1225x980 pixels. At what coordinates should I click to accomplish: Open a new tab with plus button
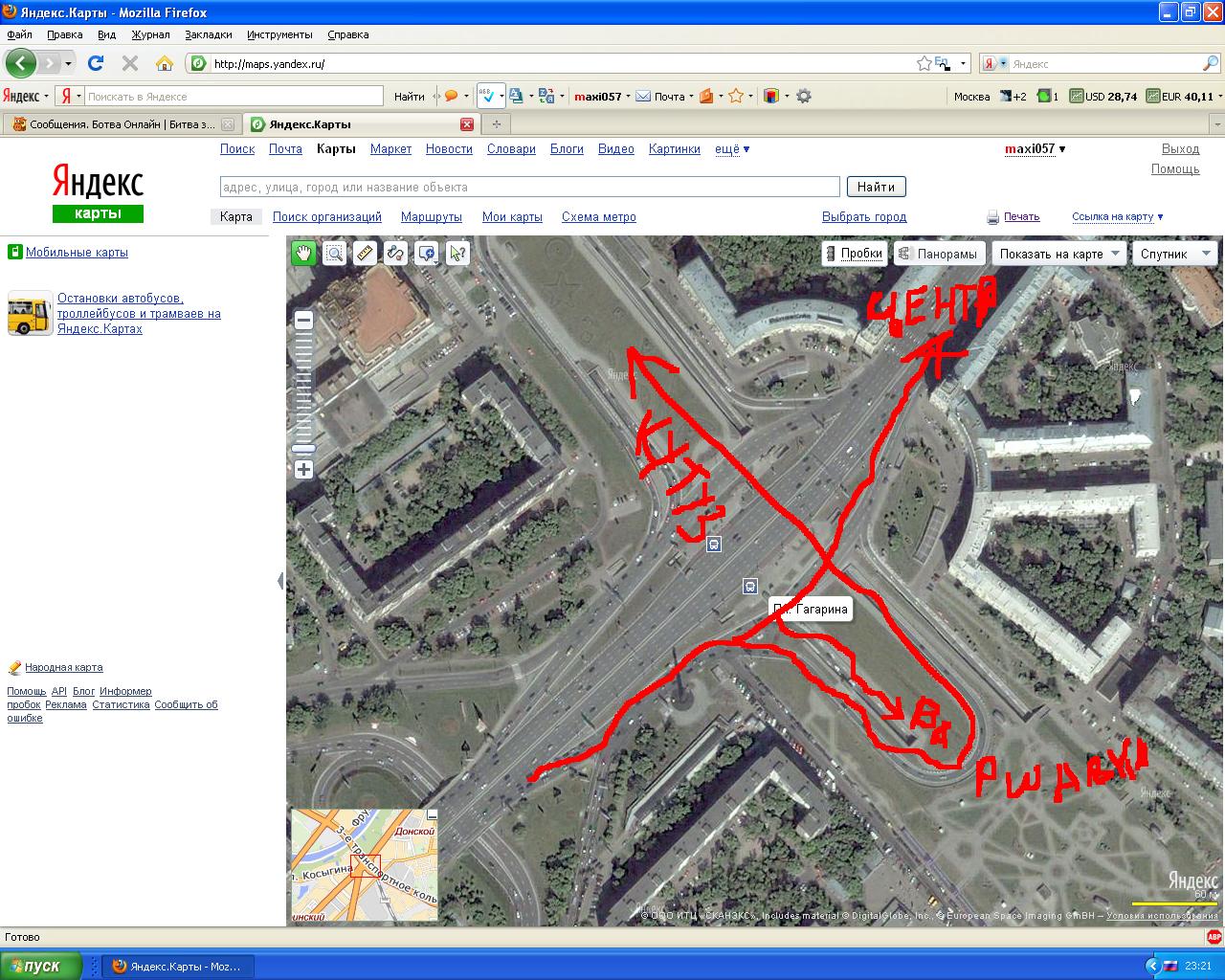(x=496, y=124)
